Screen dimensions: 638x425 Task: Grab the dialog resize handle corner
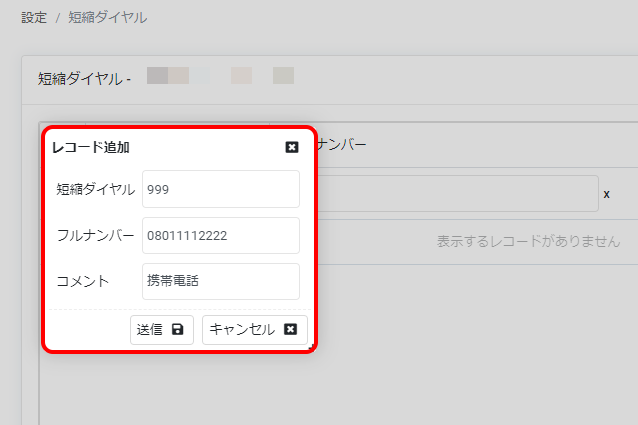pos(312,347)
